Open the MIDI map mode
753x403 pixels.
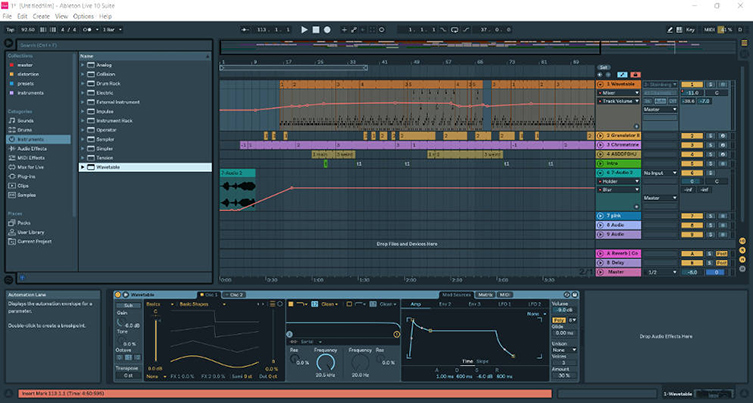[x=709, y=30]
